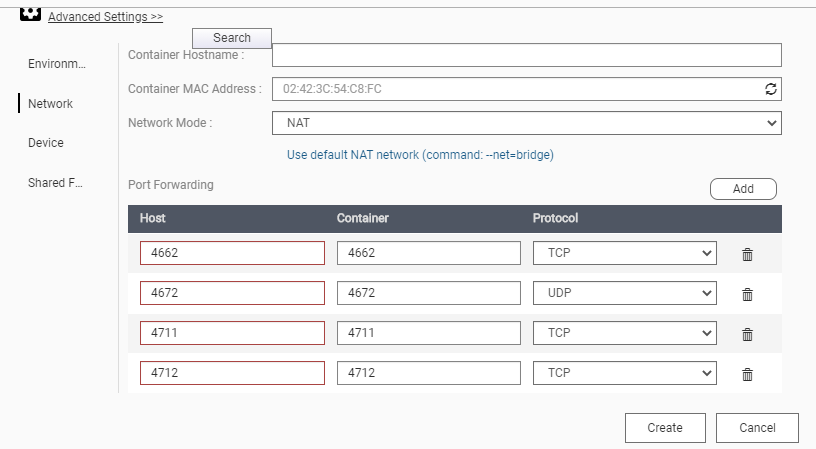Click the Advanced Settings gear icon

tap(31, 15)
